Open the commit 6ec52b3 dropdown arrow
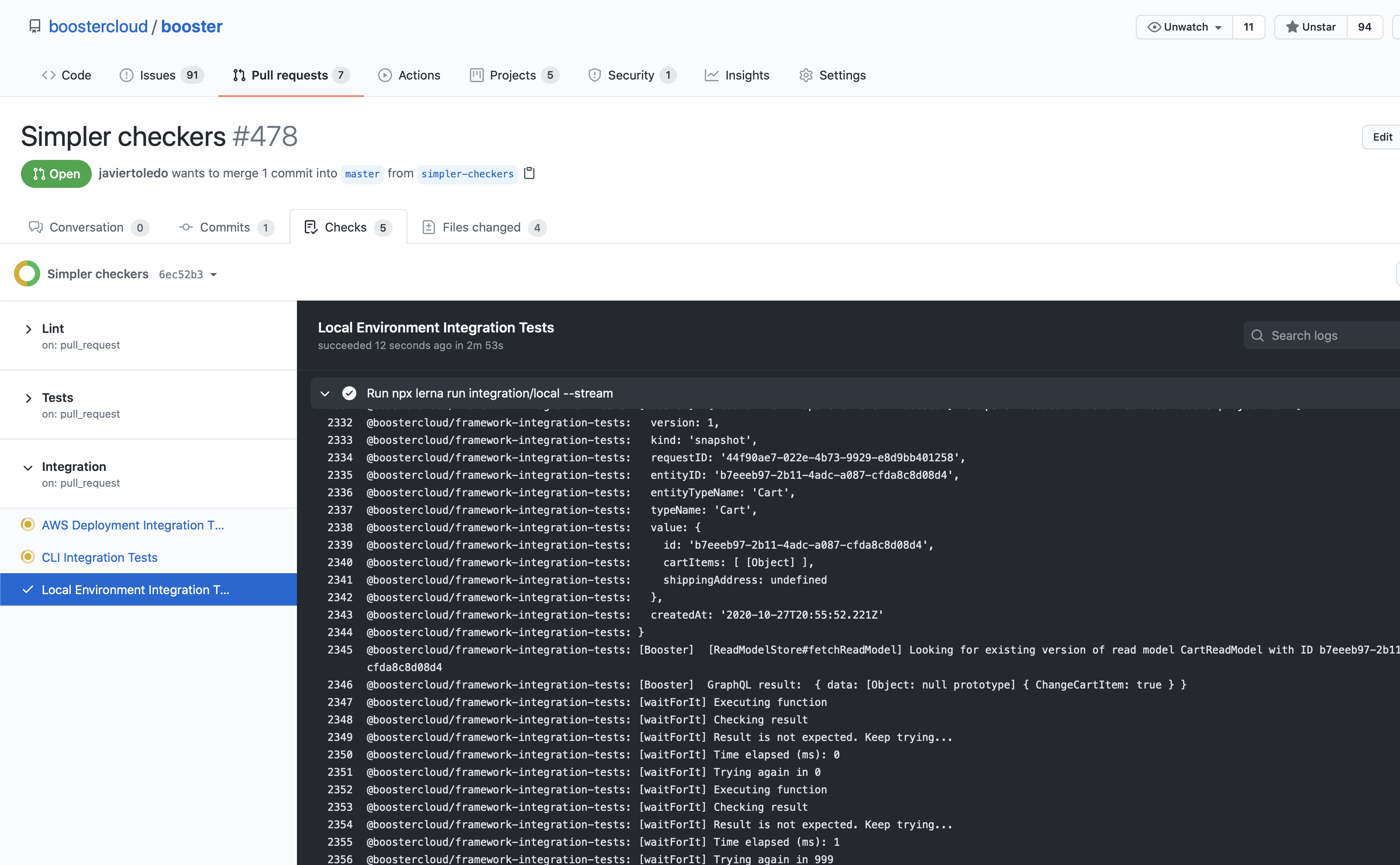The width and height of the screenshot is (1400, 865). 214,275
